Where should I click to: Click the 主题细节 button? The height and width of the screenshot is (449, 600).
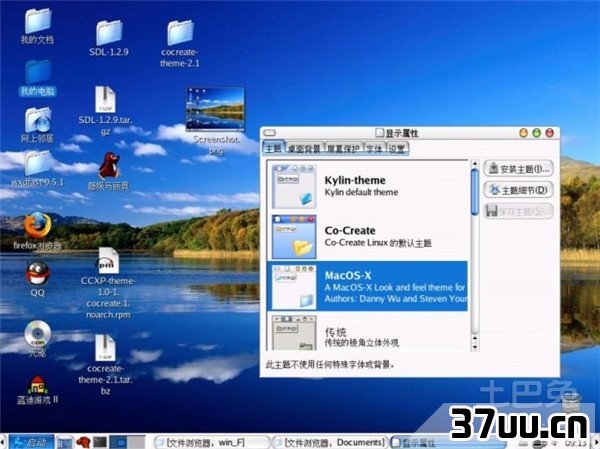(518, 190)
